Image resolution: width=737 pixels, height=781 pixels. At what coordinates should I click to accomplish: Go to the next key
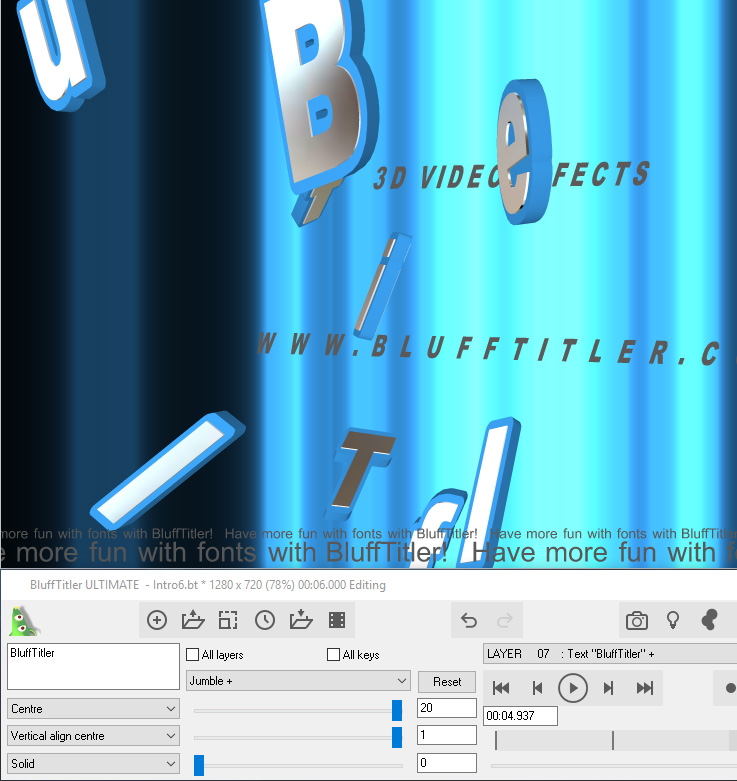click(x=609, y=688)
